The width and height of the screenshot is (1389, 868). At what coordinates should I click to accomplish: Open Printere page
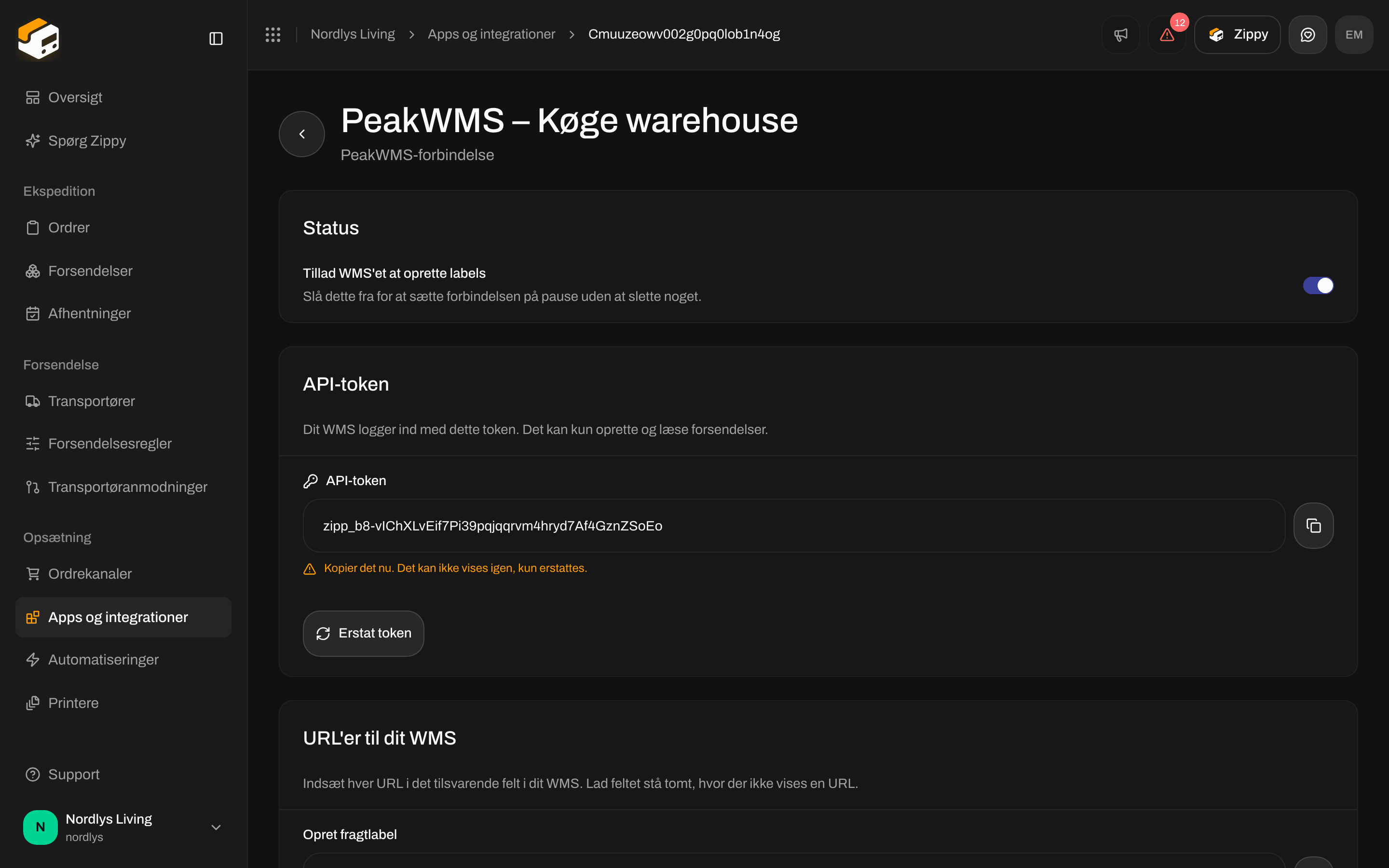click(x=123, y=703)
